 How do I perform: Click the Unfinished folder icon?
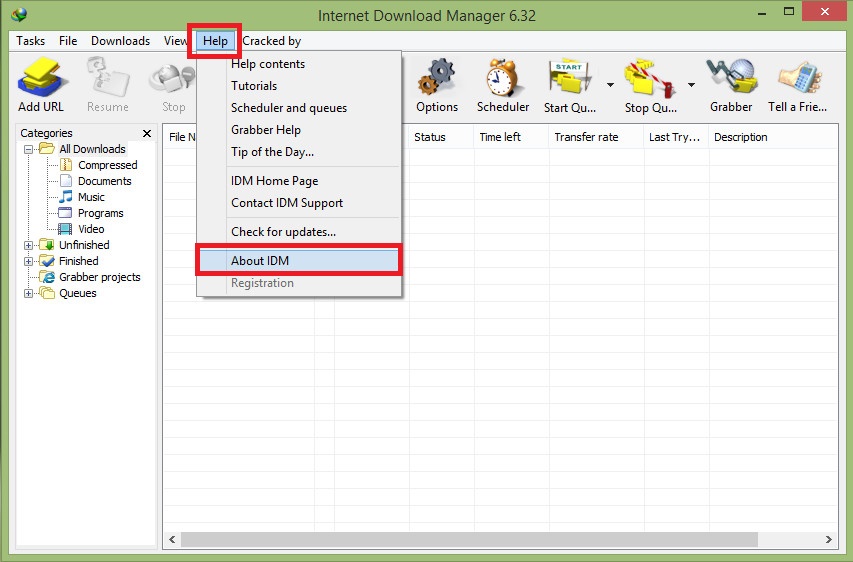point(47,245)
